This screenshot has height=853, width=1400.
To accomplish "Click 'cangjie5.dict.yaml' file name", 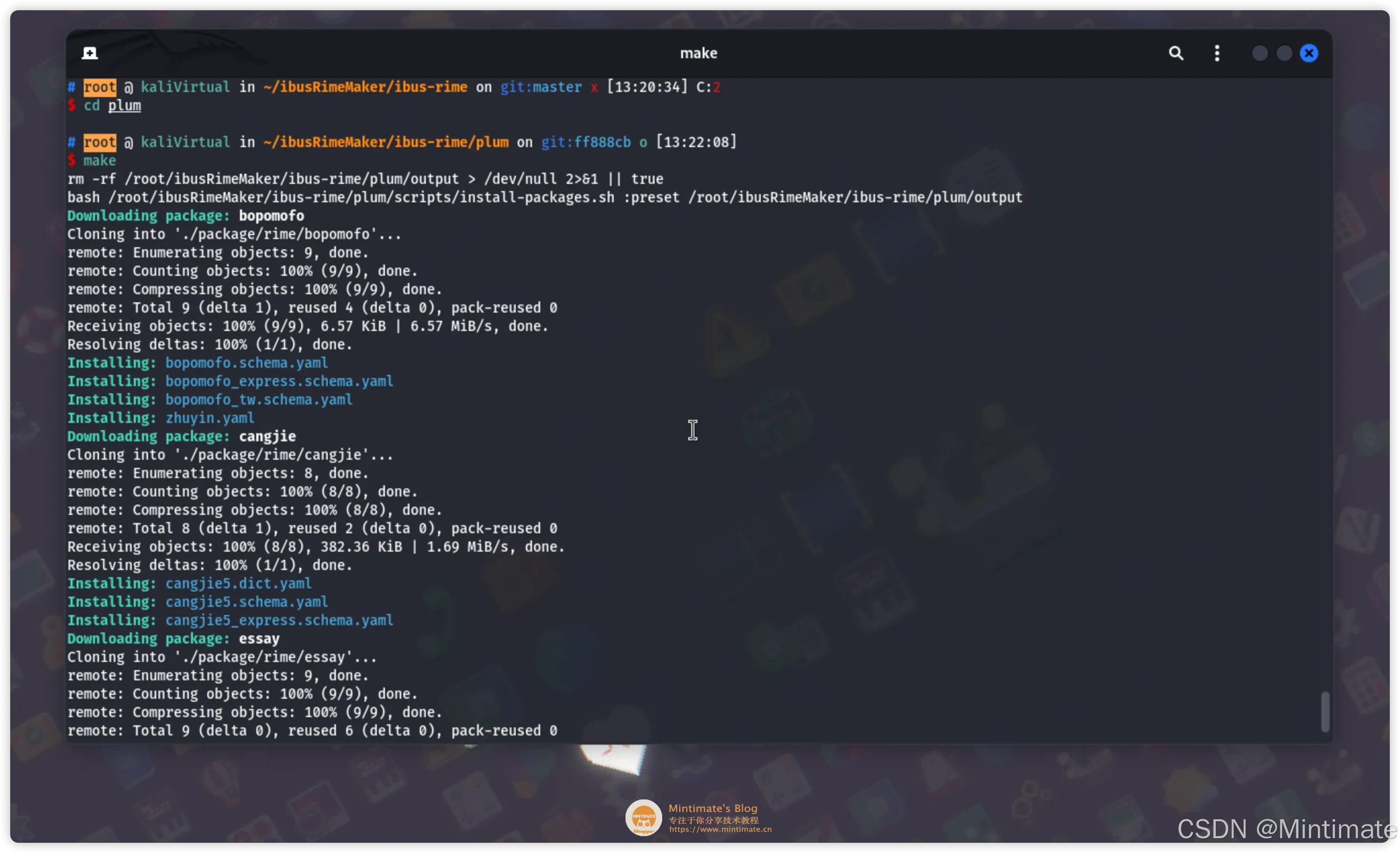I will 238,583.
